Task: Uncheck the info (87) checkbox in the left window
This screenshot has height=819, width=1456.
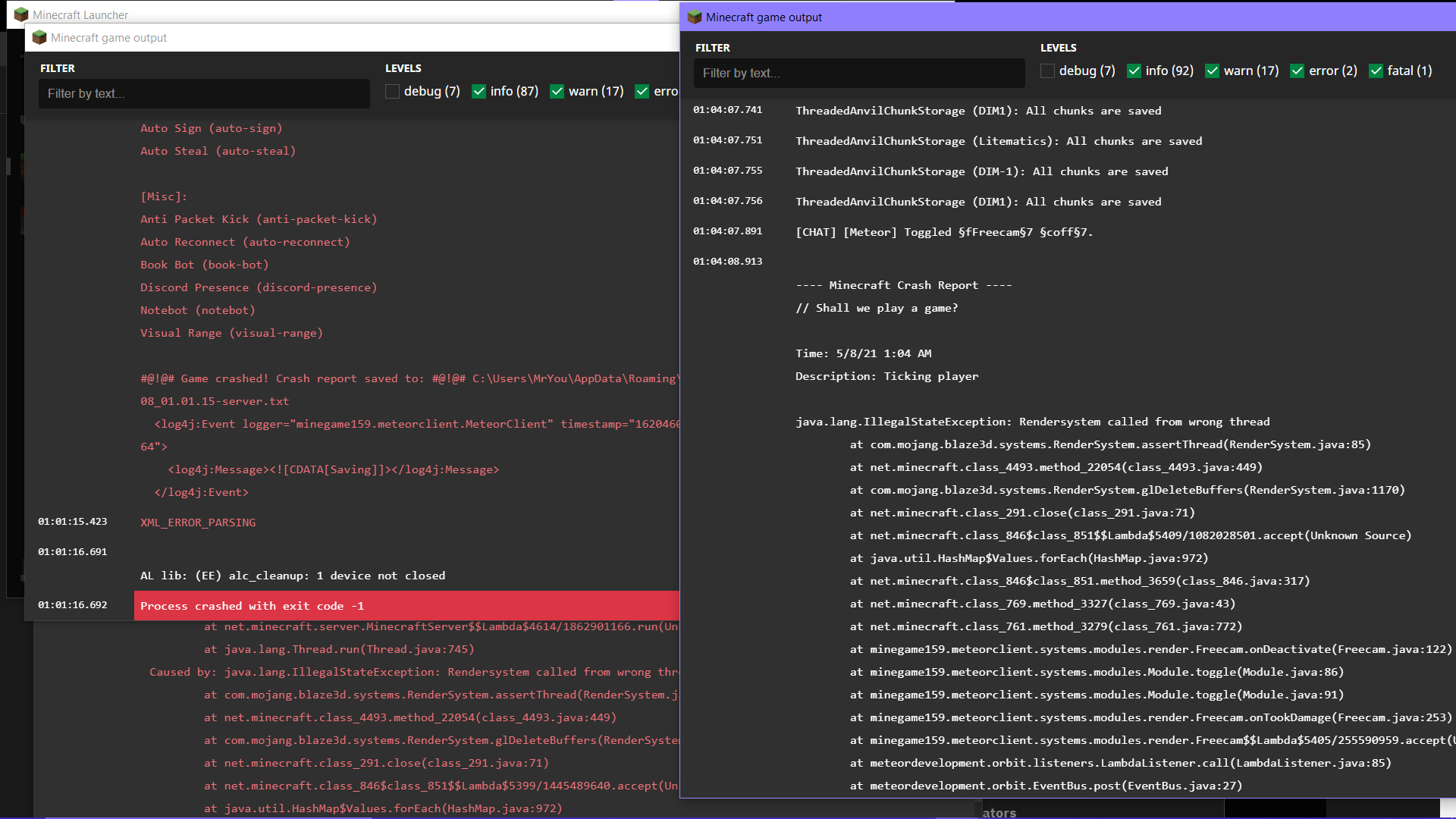Action: pyautogui.click(x=479, y=91)
